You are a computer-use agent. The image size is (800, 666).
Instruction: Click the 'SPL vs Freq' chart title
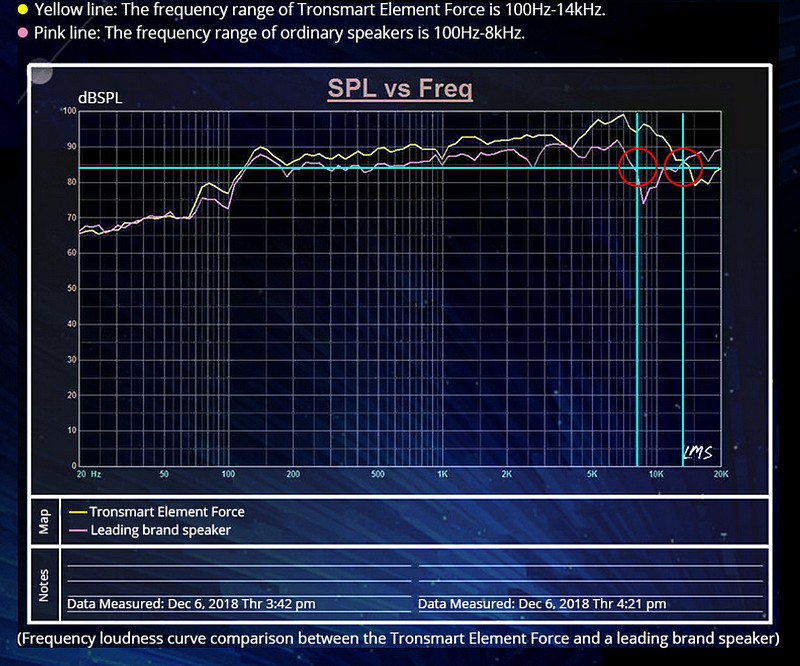[x=400, y=89]
